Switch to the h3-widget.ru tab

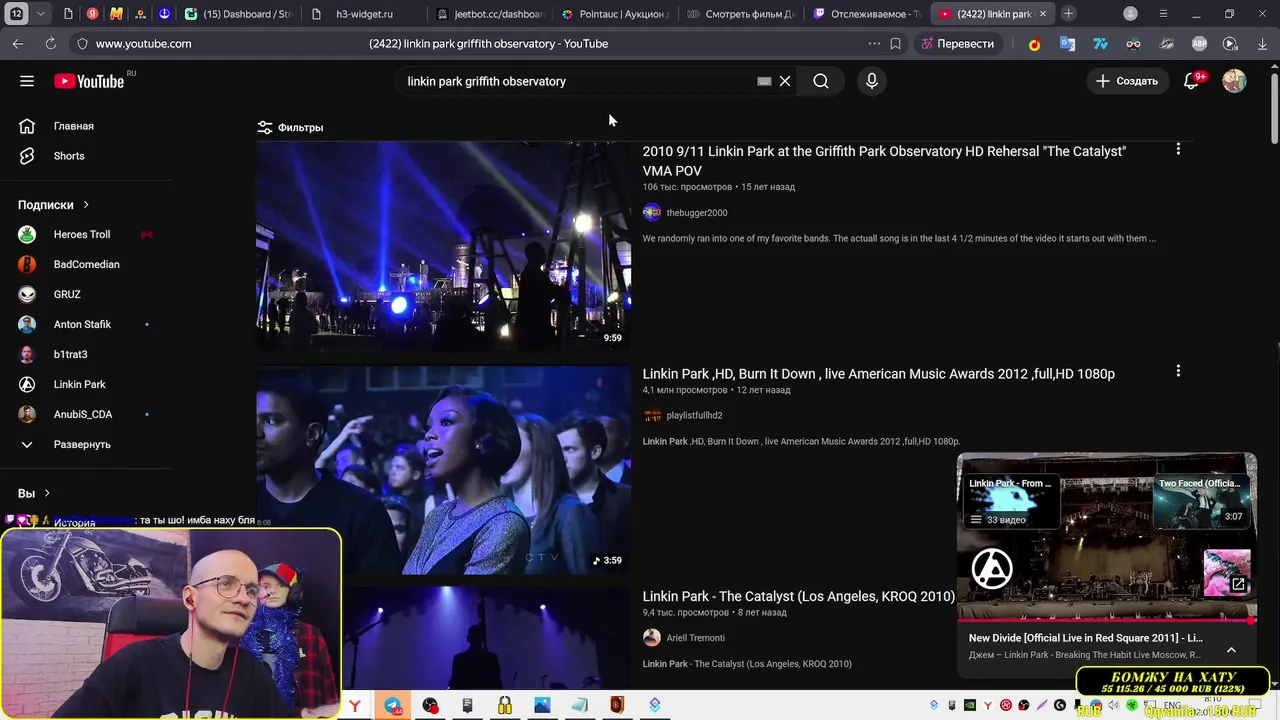tap(364, 14)
